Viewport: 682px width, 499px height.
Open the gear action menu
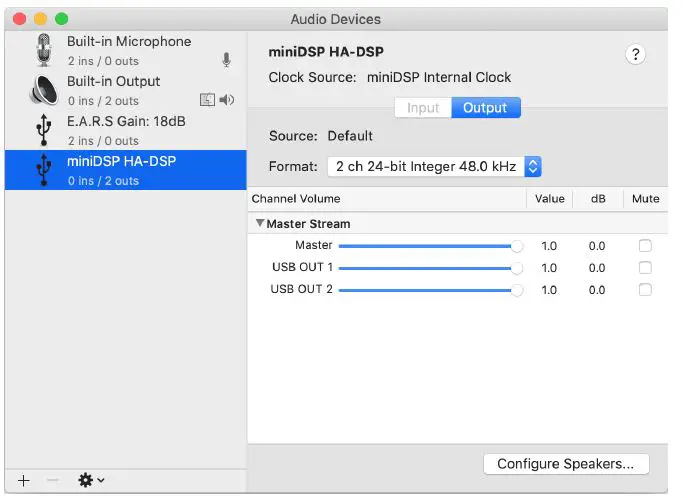click(x=91, y=480)
